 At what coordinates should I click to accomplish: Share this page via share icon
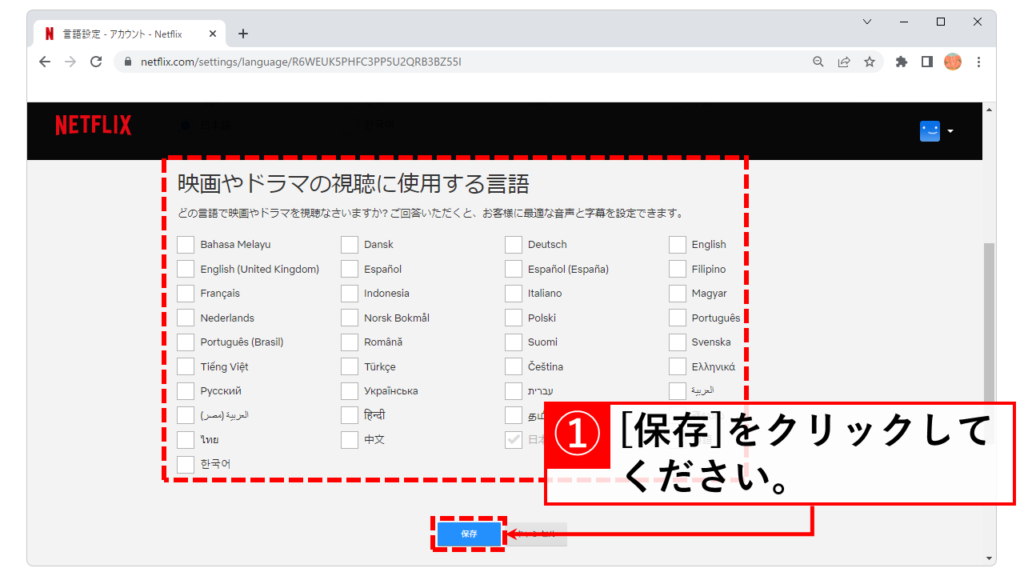point(844,62)
